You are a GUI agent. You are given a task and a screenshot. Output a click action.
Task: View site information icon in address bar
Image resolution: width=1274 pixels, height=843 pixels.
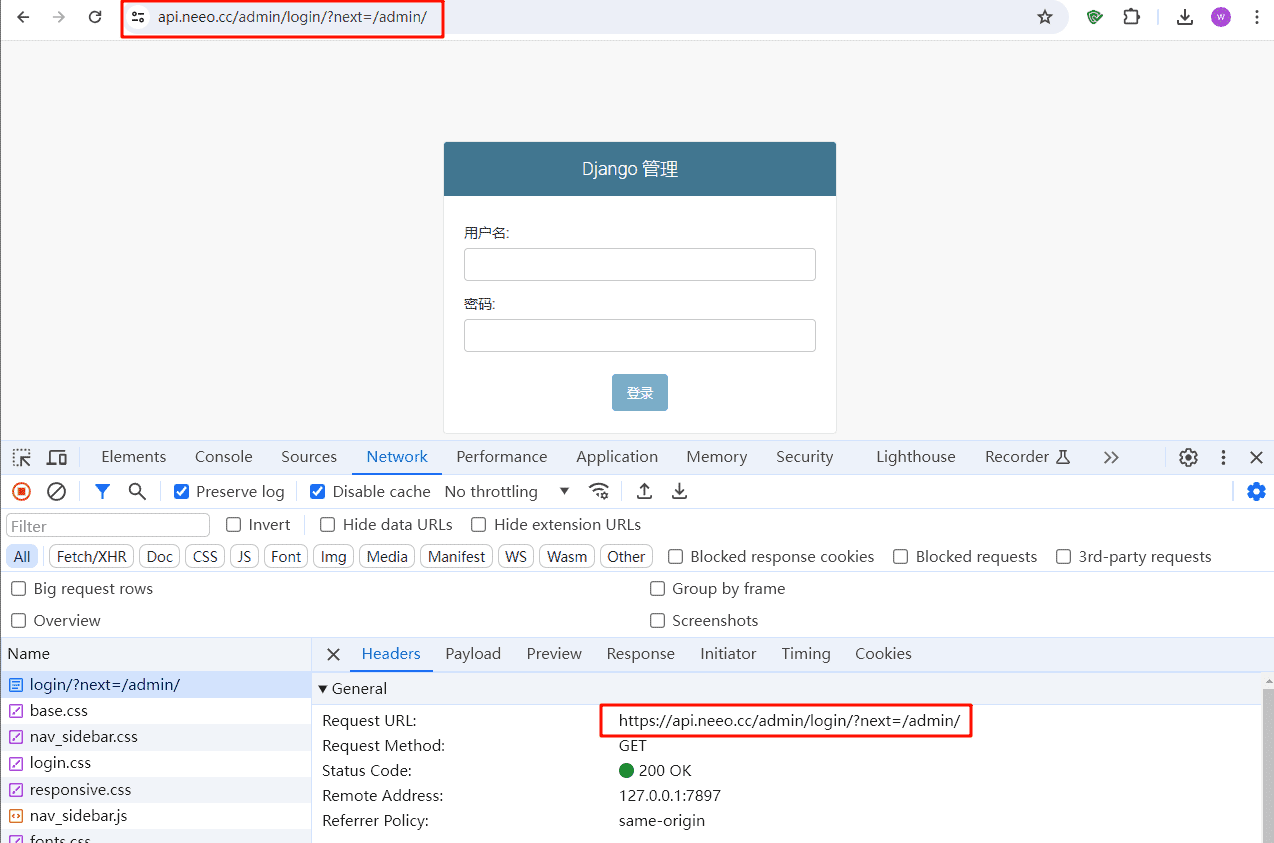click(138, 17)
